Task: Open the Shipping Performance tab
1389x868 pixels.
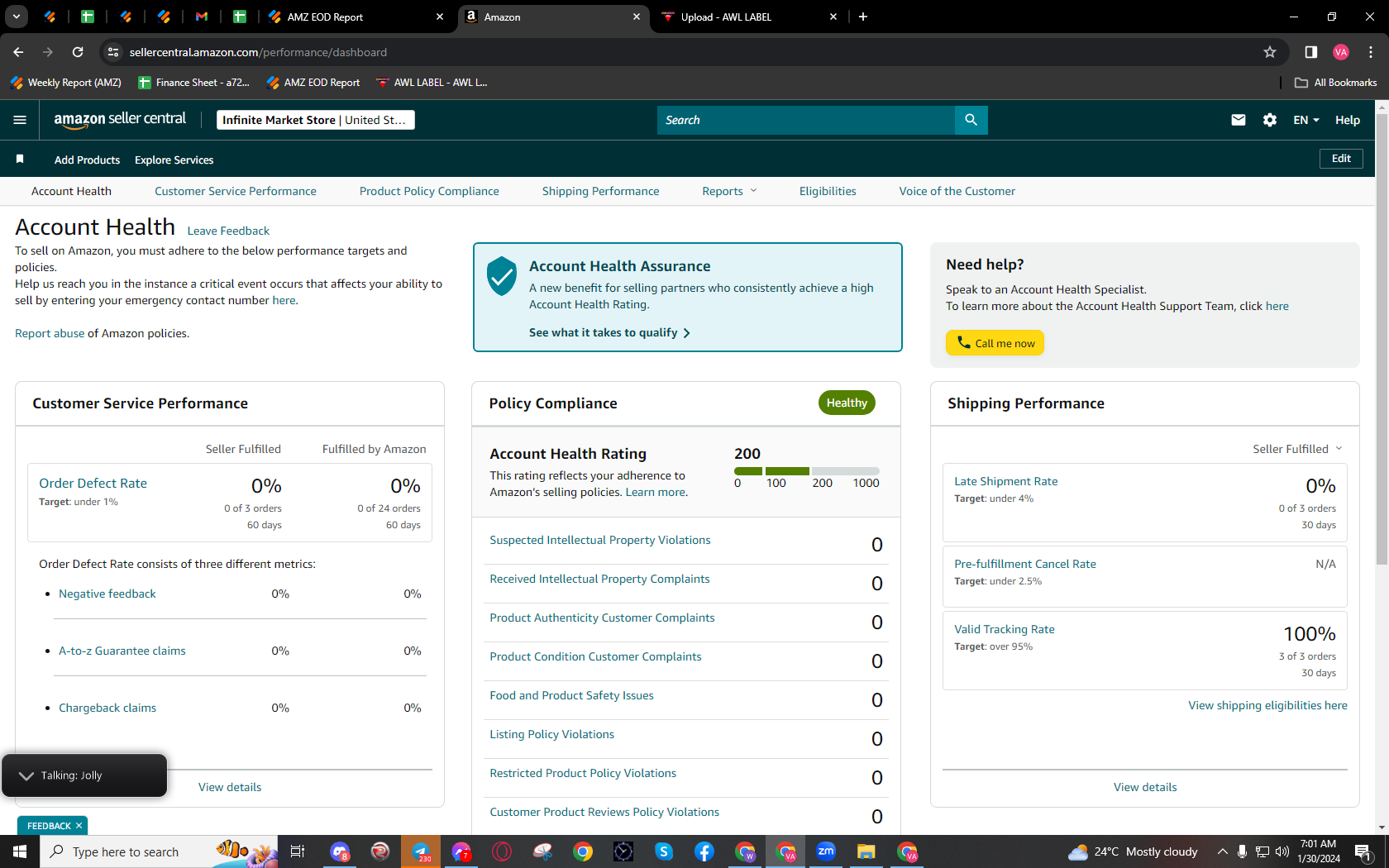Action: point(601,191)
